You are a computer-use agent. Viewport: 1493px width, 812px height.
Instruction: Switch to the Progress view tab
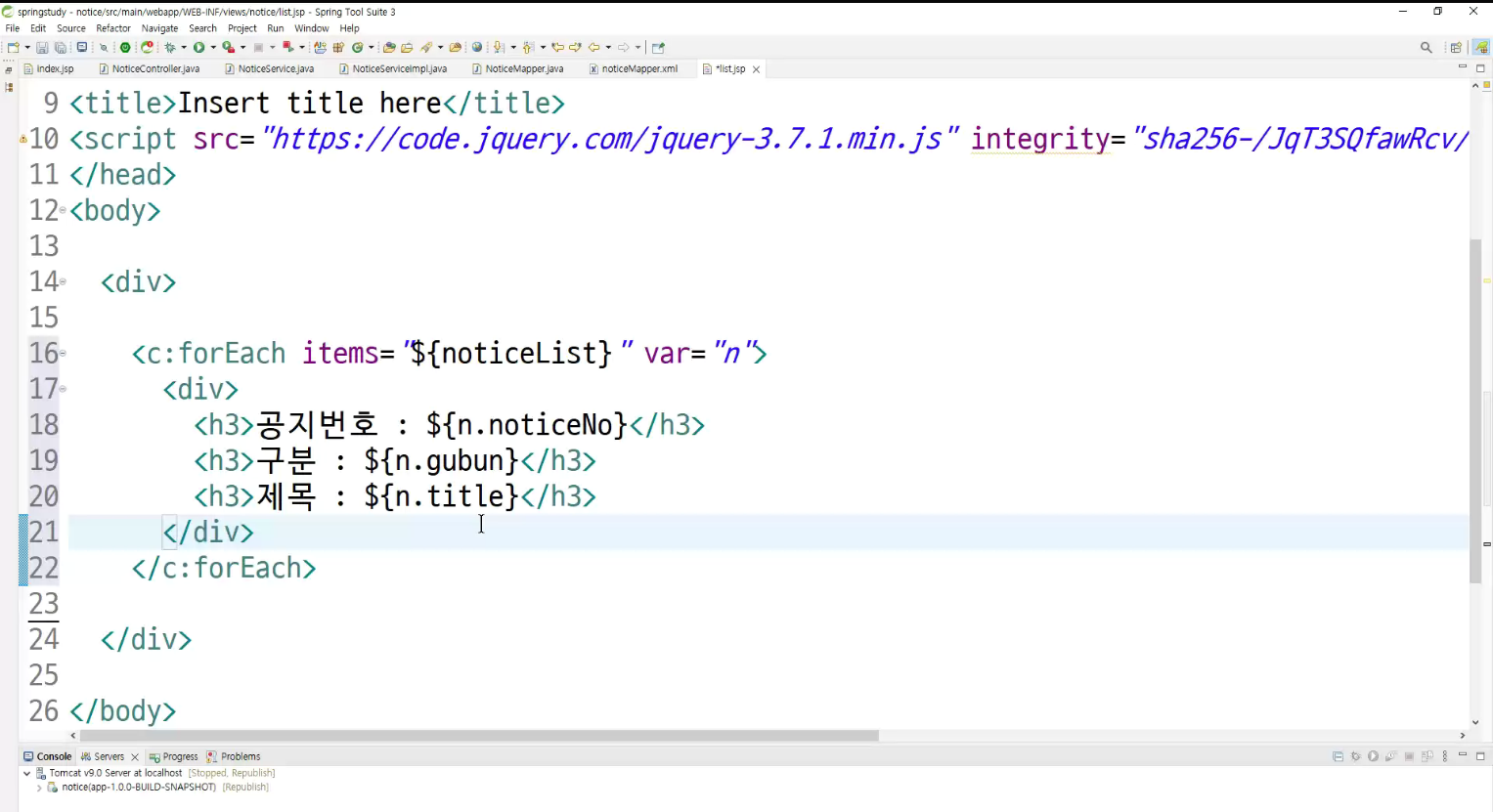pos(173,756)
